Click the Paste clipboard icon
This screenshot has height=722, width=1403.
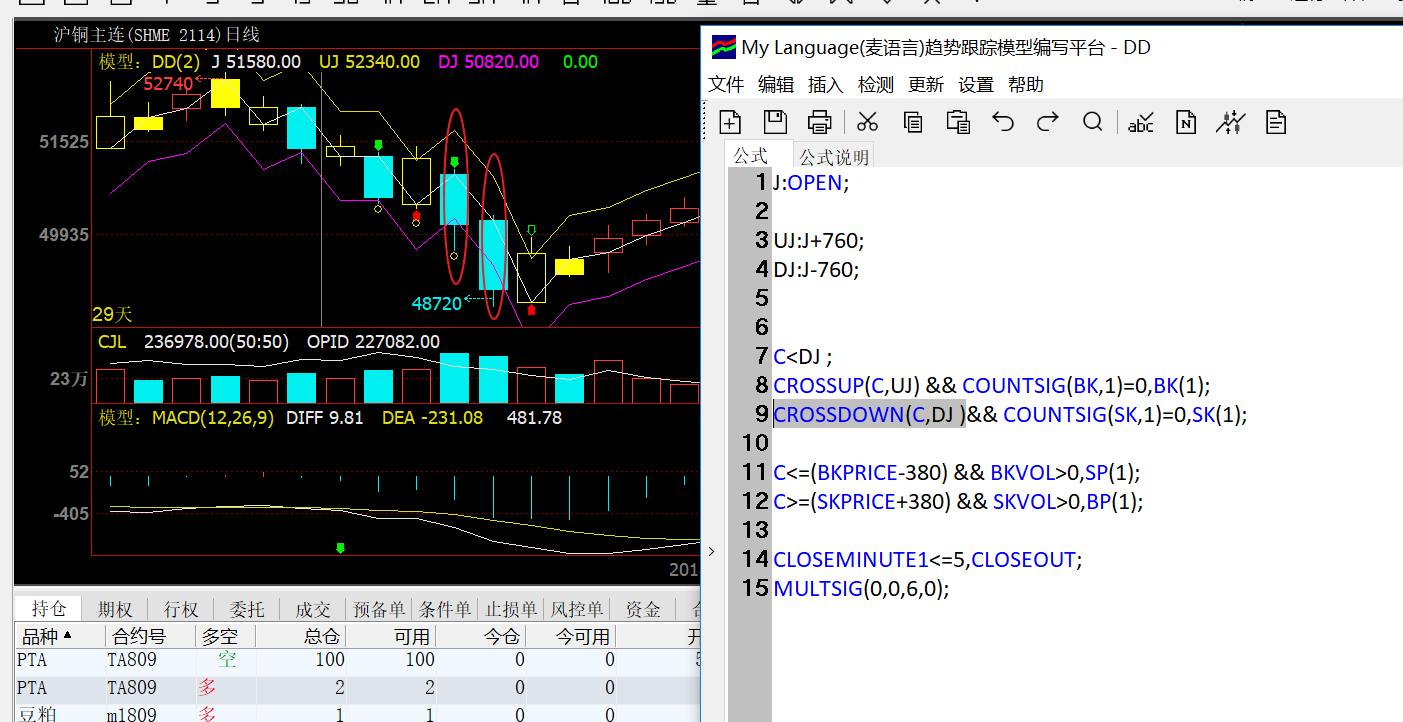coord(958,122)
